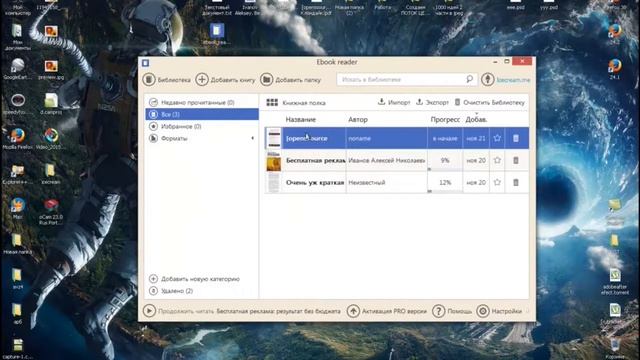The width and height of the screenshot is (640, 360).
Task: Click Очистить библиотеку button
Action: (x=489, y=102)
